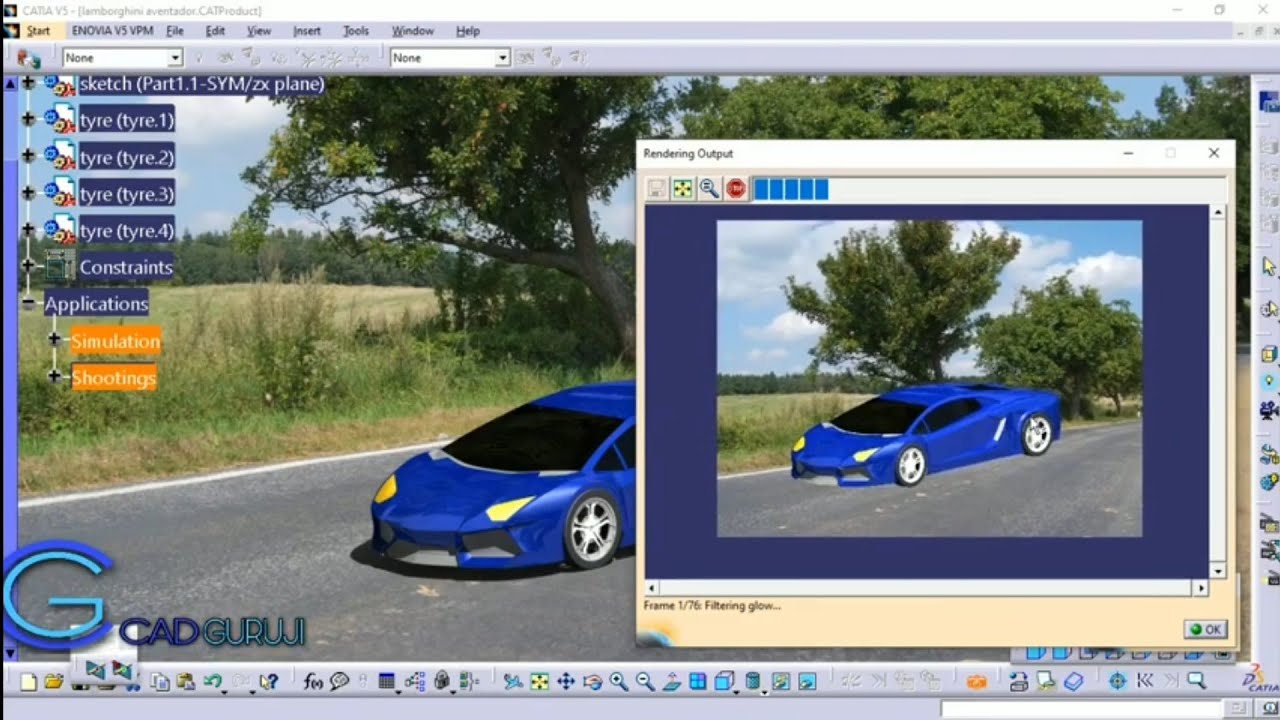1280x720 pixels.
Task: Click the light bulb icon in right toolbar
Action: 1269,381
